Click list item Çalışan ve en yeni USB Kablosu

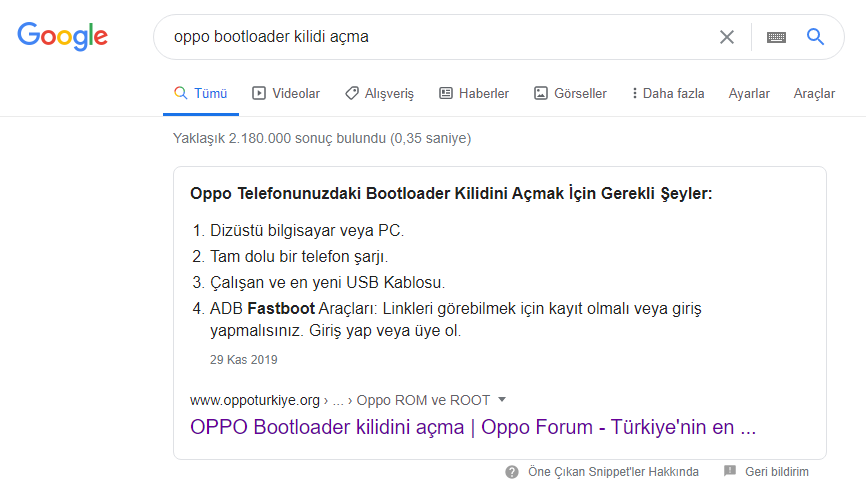(x=328, y=282)
